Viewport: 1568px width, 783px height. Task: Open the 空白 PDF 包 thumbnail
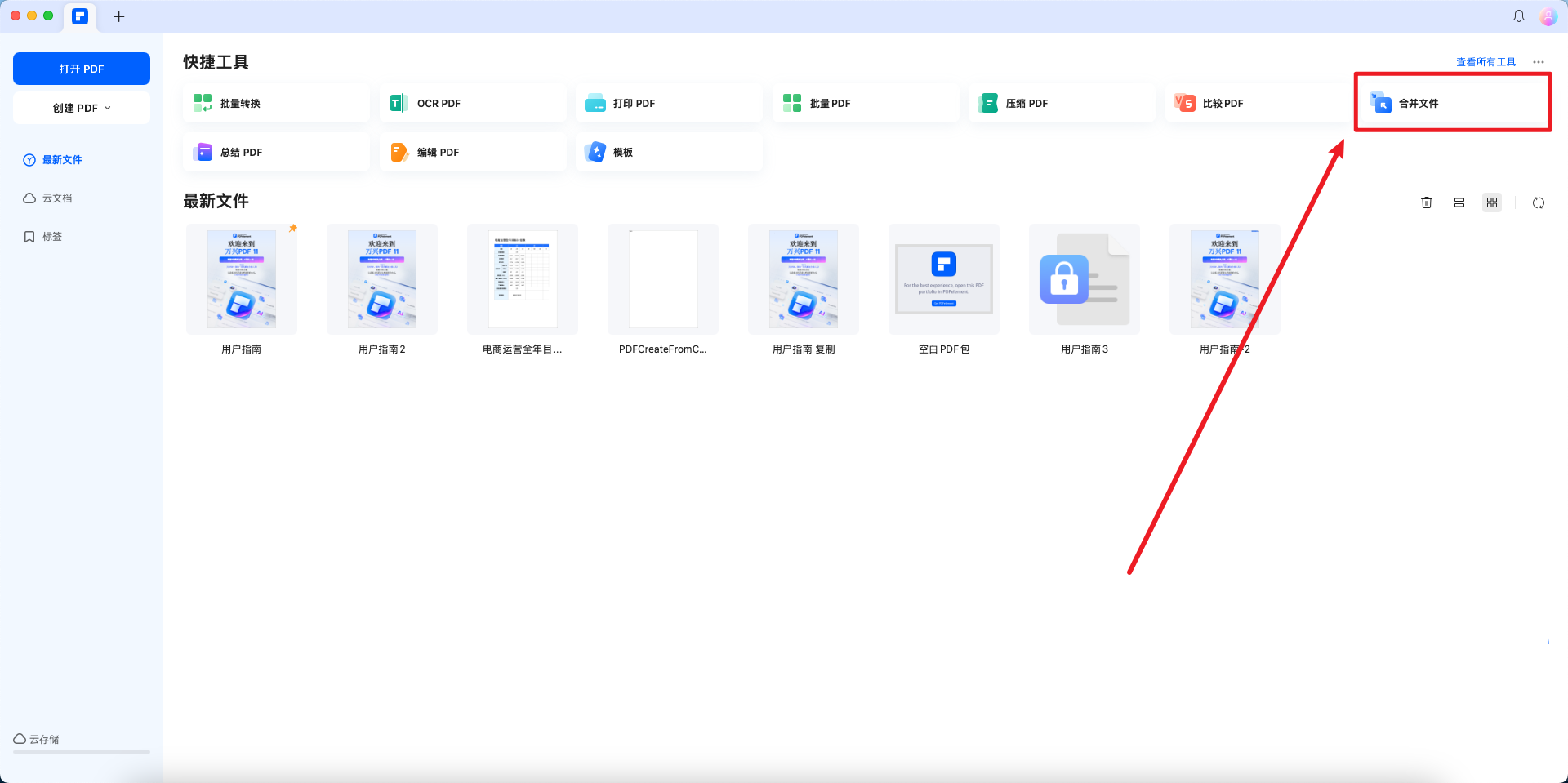943,278
